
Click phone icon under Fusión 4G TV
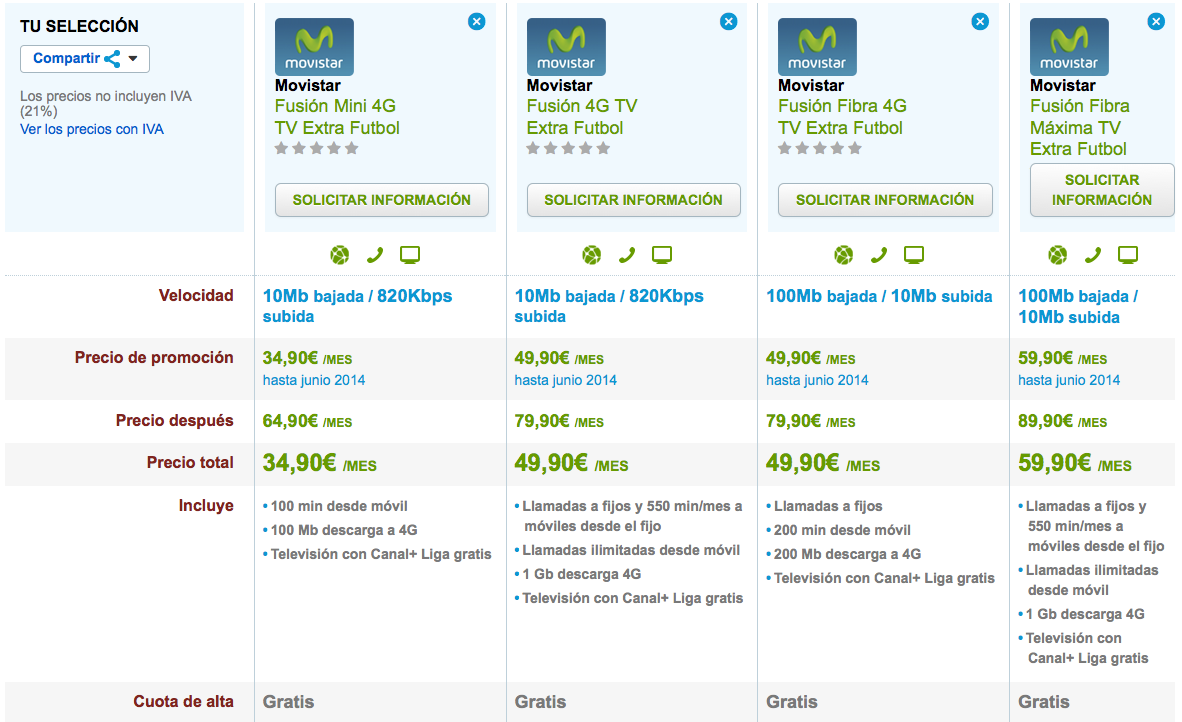click(626, 255)
